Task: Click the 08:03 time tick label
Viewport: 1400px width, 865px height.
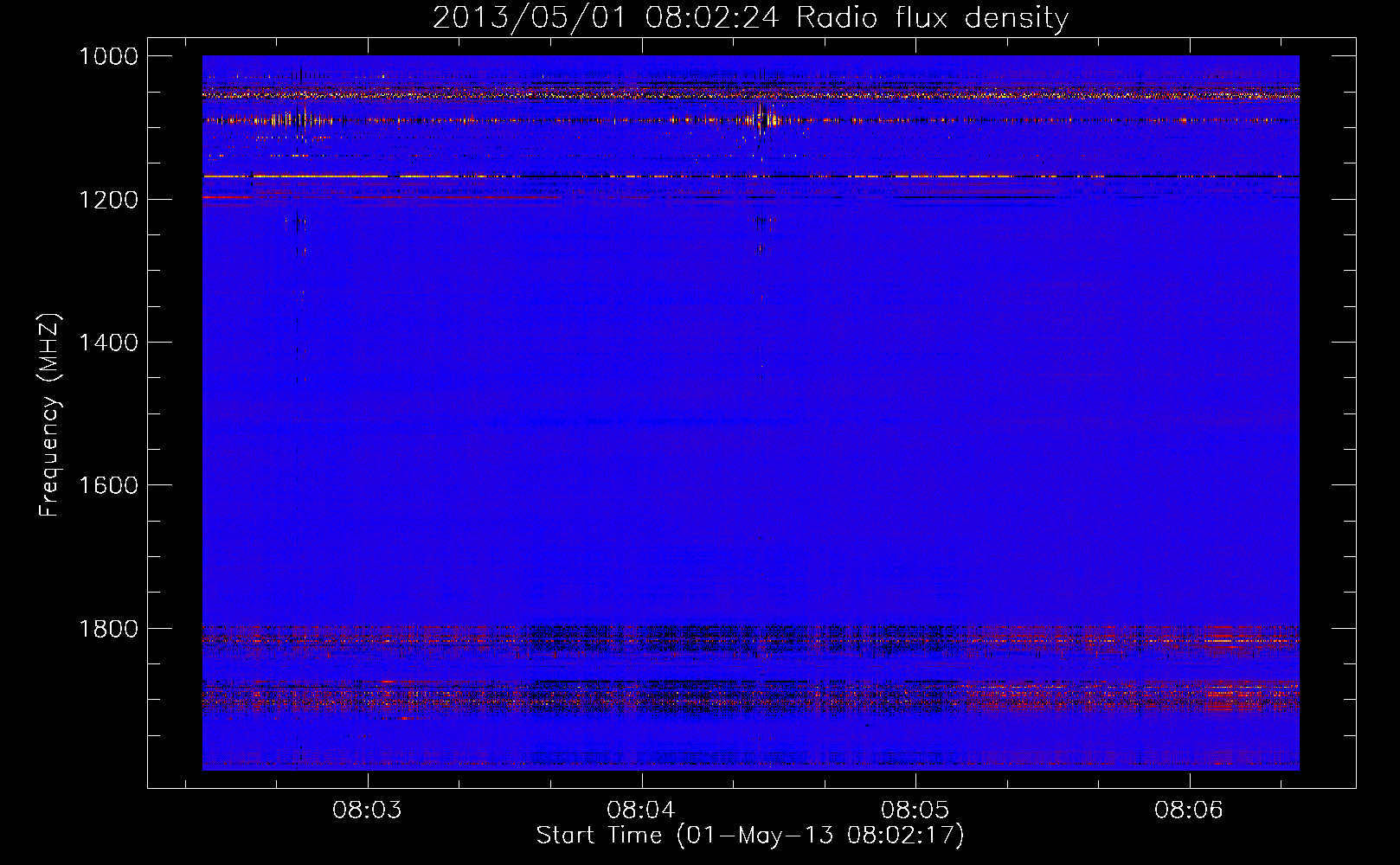Action: pyautogui.click(x=368, y=810)
